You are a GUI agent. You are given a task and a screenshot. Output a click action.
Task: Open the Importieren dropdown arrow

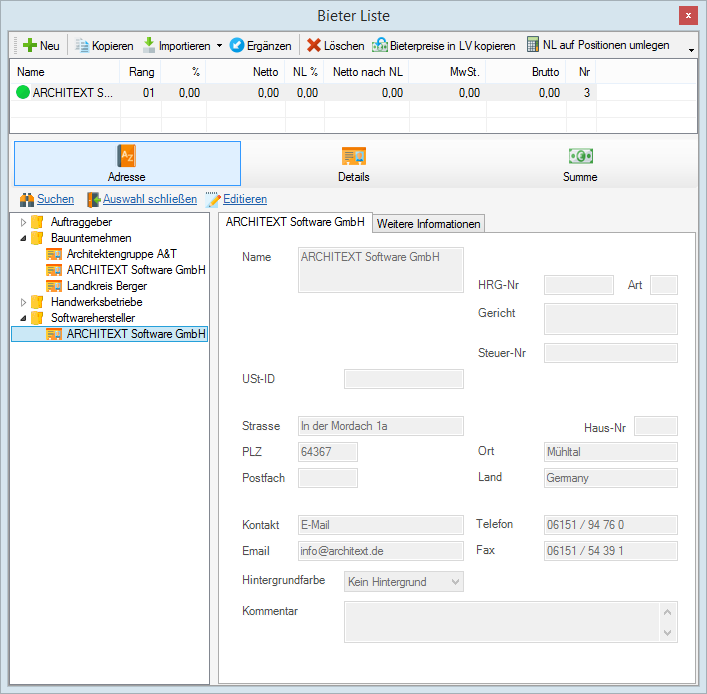tap(220, 46)
